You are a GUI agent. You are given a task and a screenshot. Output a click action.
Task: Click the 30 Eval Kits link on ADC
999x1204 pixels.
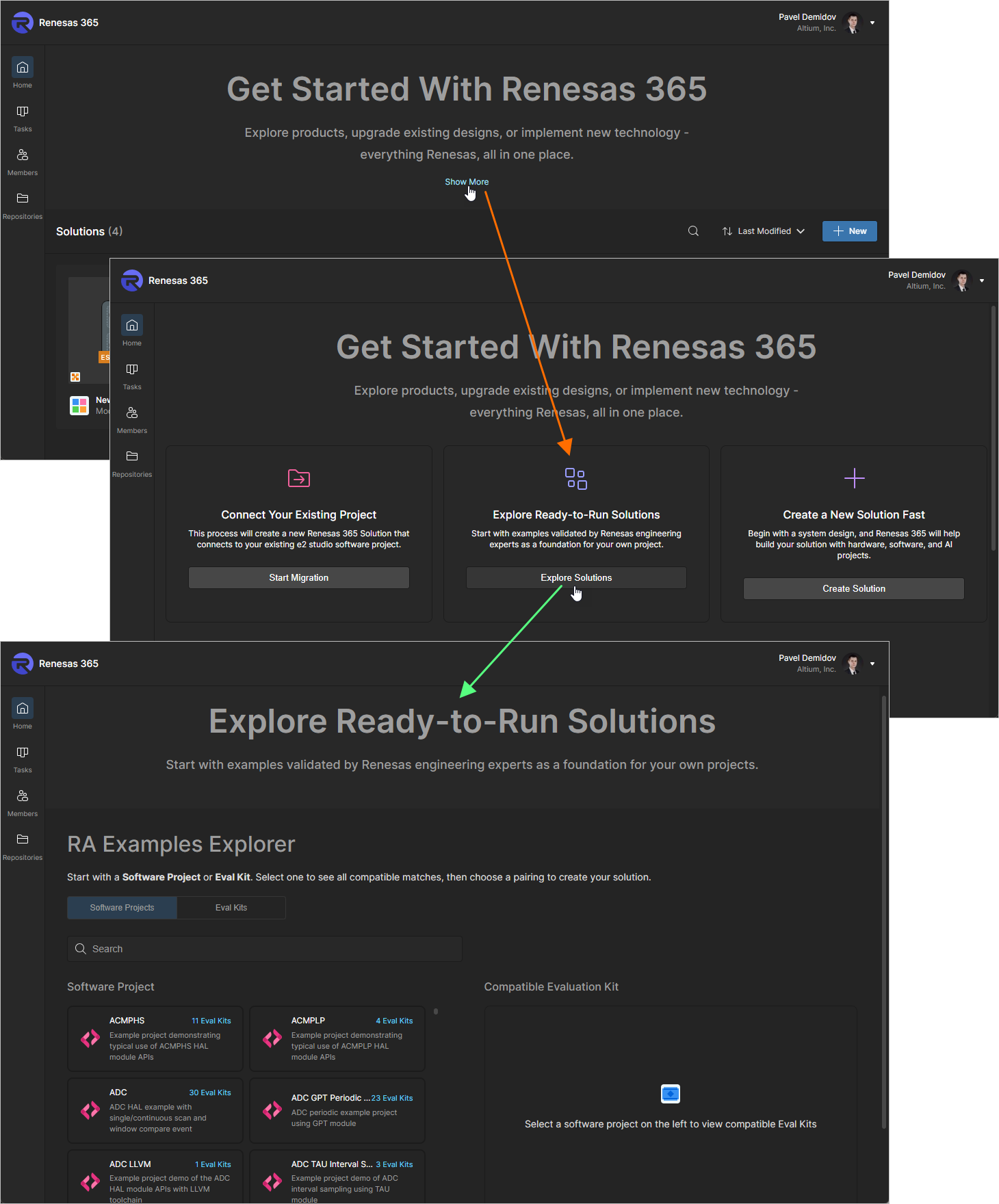pyautogui.click(x=210, y=1092)
